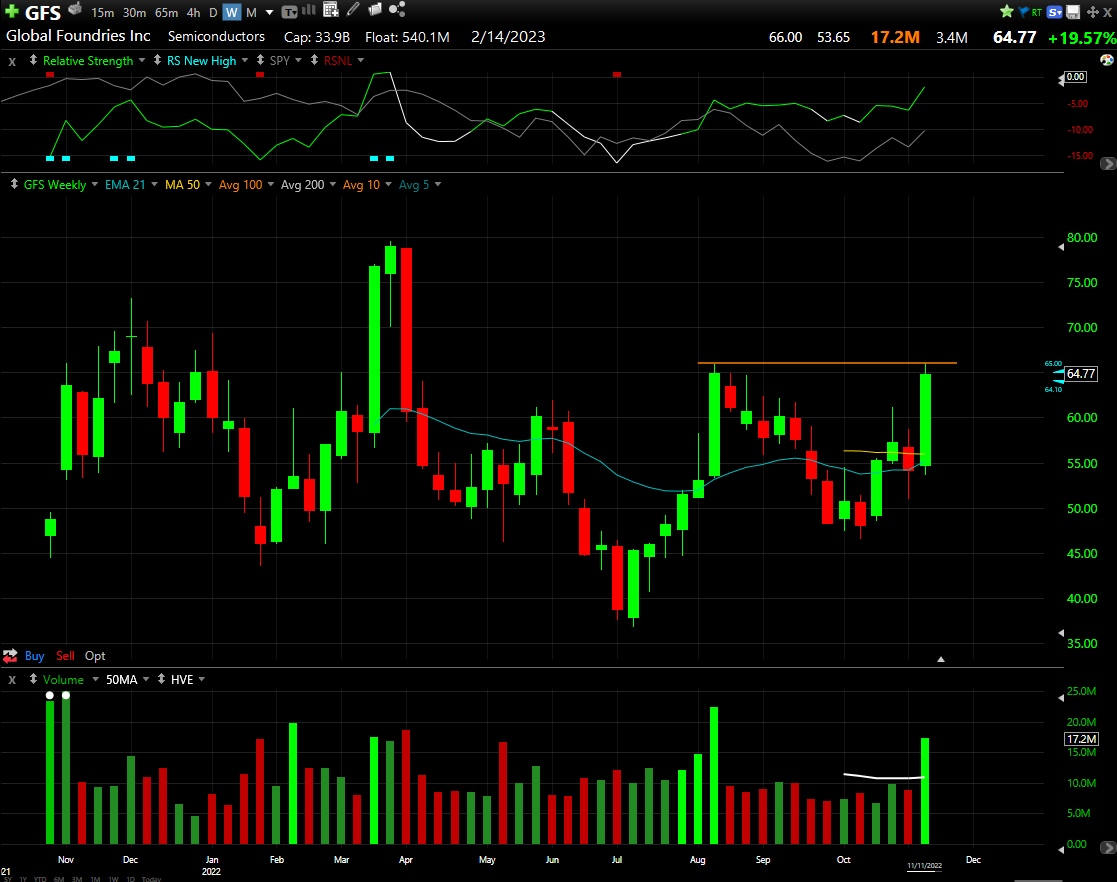Click the buy/sell swap arrows icon
The image size is (1117, 882).
[x=10, y=655]
